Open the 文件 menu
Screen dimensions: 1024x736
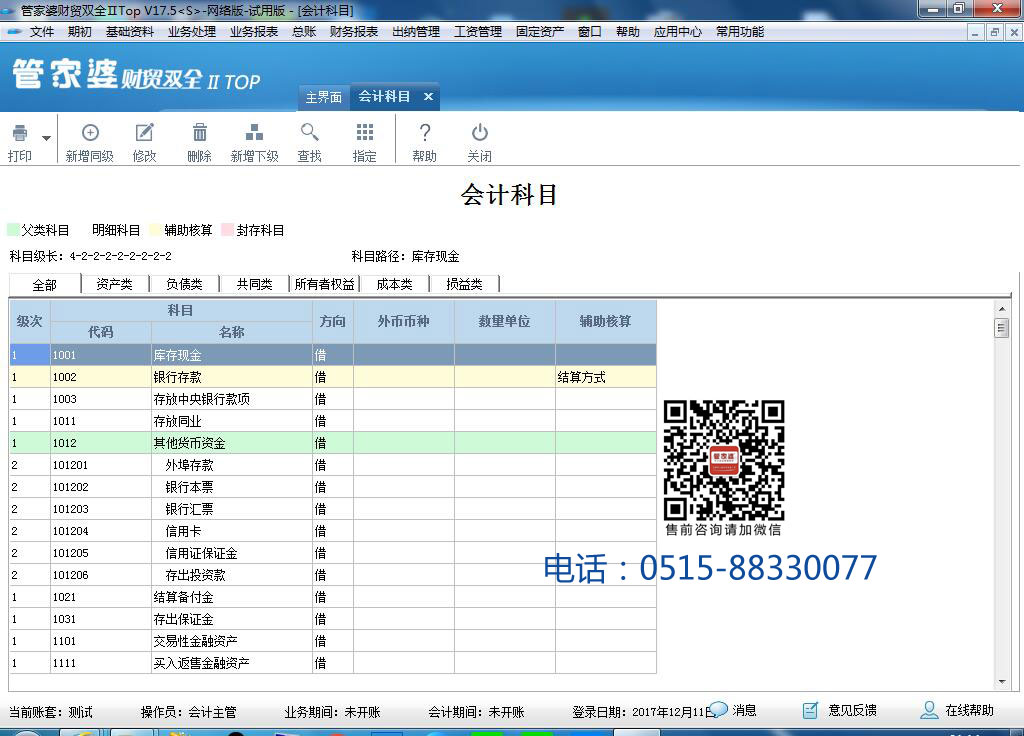point(42,31)
